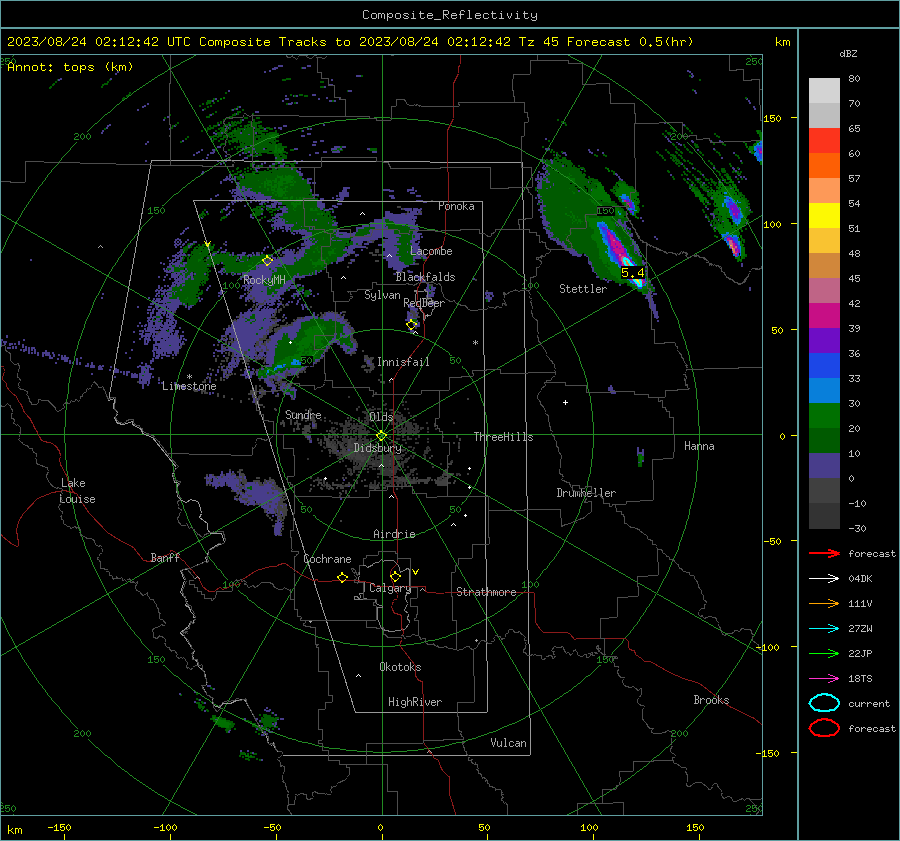Click the Airdrie label
This screenshot has width=900, height=841.
click(394, 534)
